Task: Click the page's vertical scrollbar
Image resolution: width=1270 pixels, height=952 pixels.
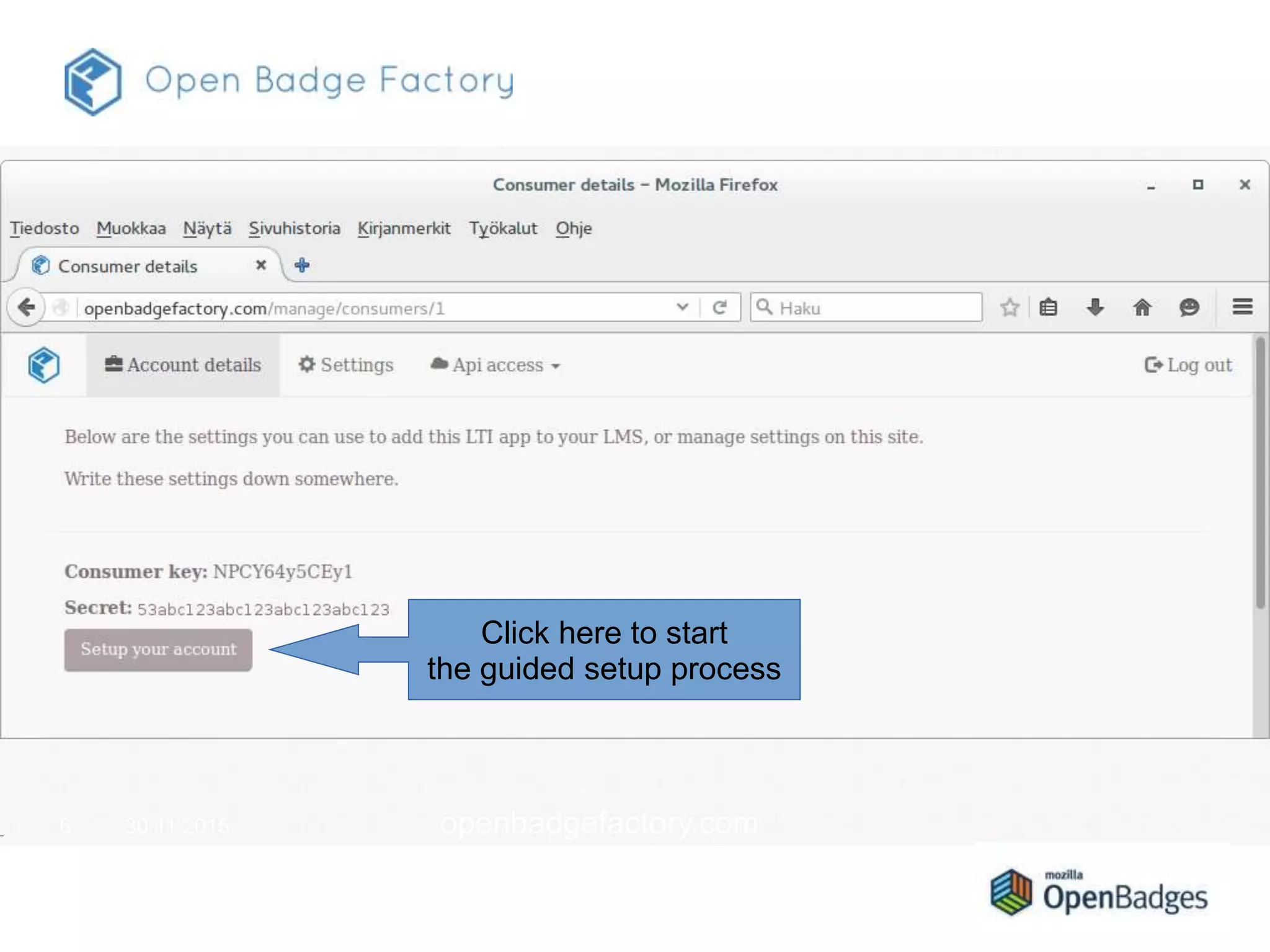Action: 1260,471
